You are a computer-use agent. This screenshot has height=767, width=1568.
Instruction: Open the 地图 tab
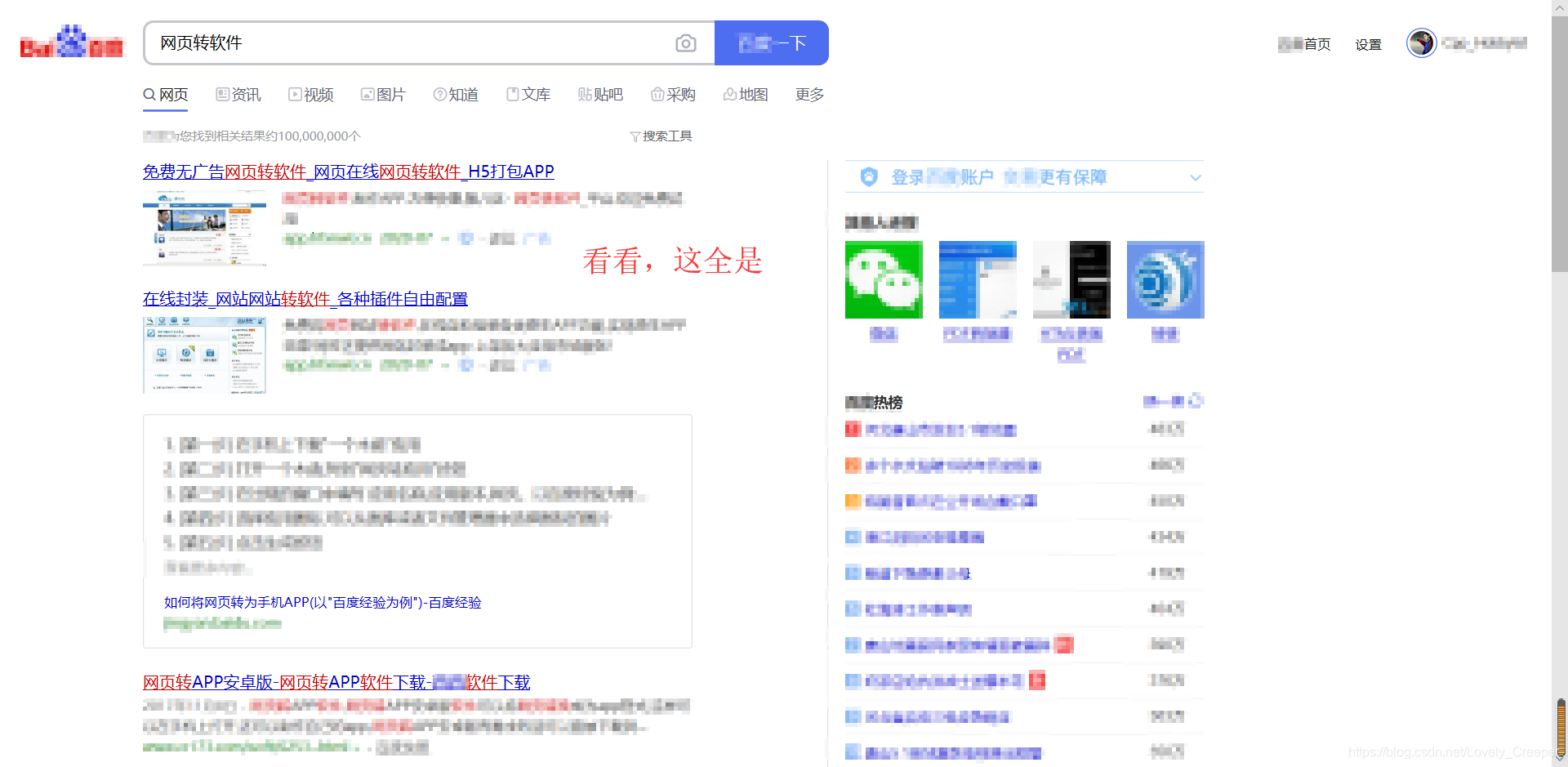(x=746, y=95)
